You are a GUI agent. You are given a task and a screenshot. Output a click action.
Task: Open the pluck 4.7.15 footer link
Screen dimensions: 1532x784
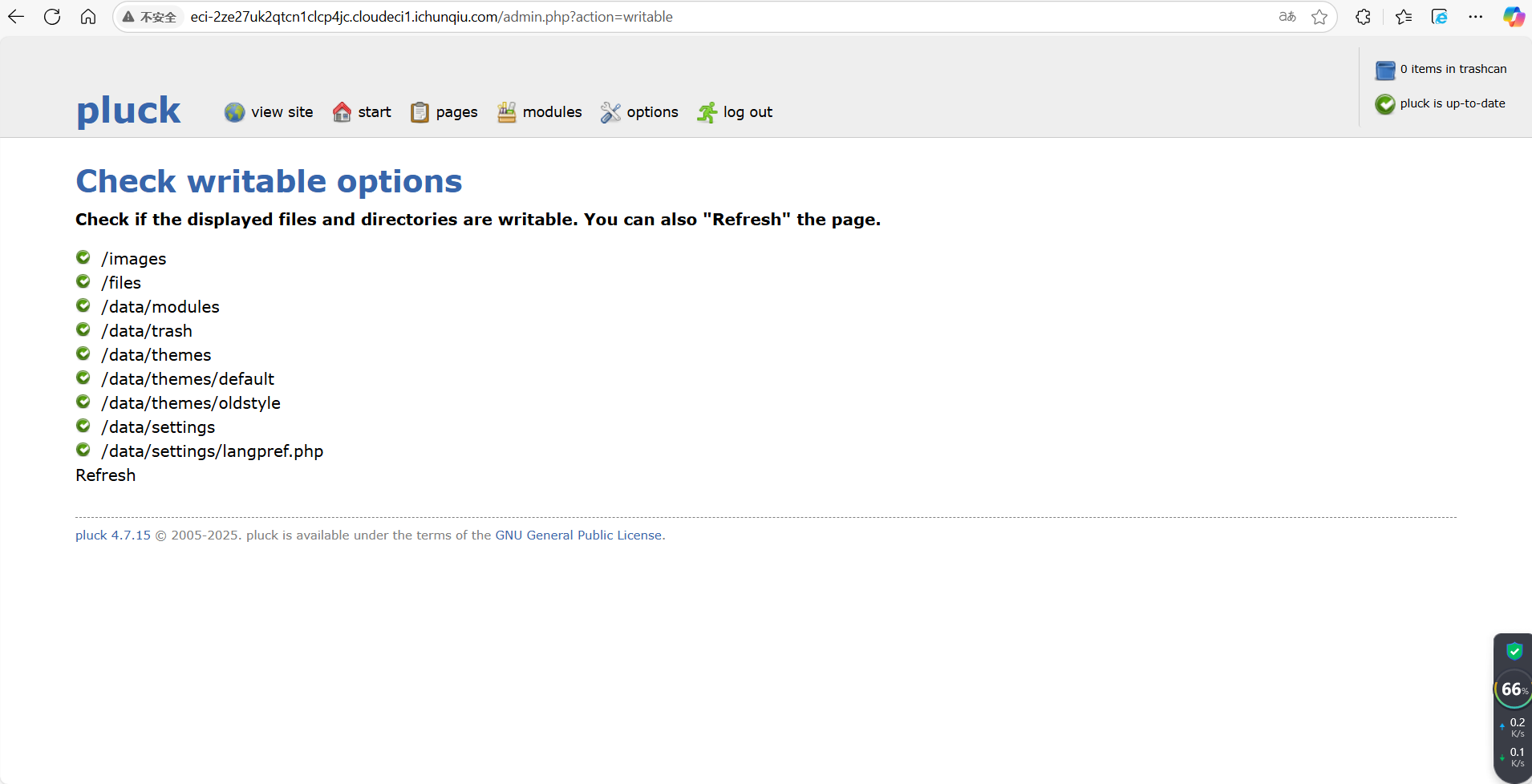(113, 535)
